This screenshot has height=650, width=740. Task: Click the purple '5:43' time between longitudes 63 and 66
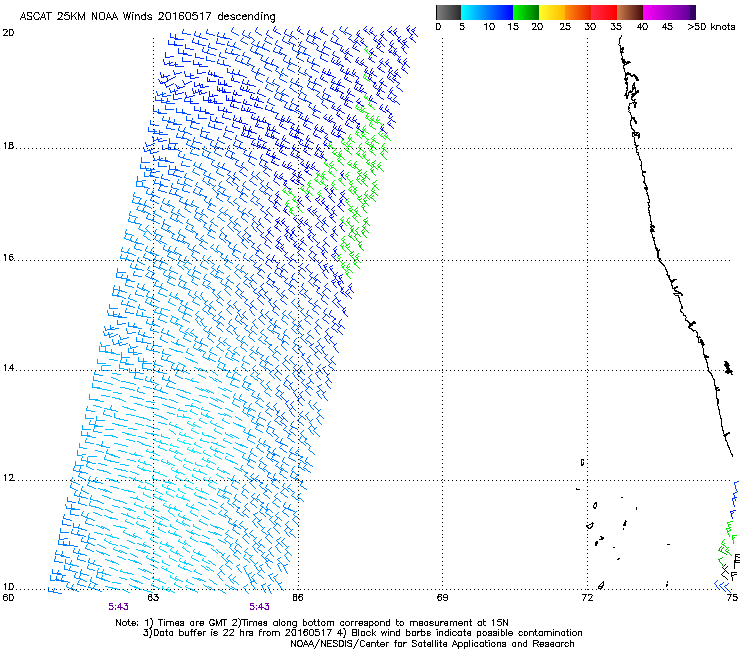point(259,607)
